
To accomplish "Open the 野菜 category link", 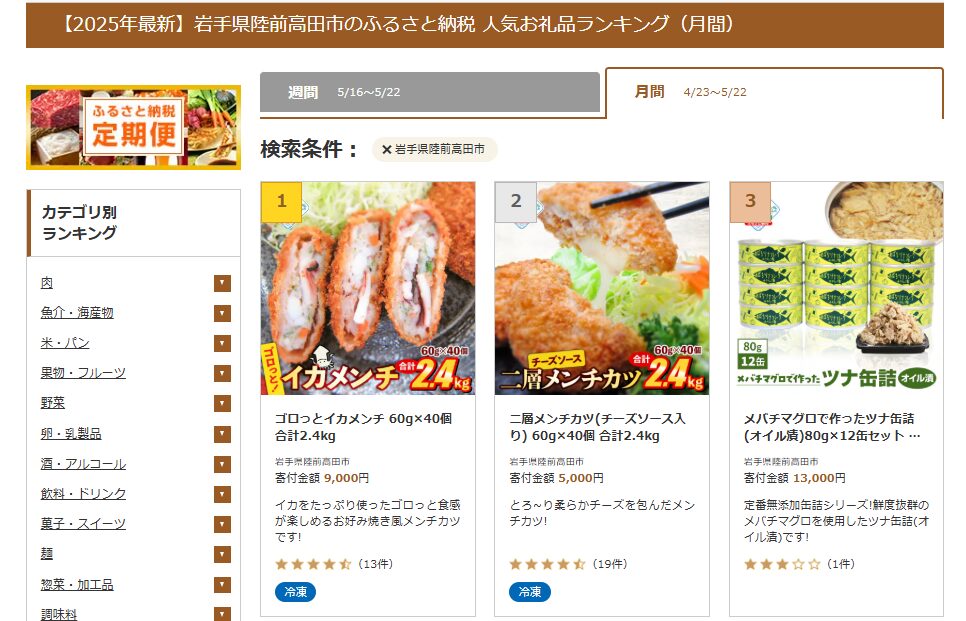I will (52, 403).
